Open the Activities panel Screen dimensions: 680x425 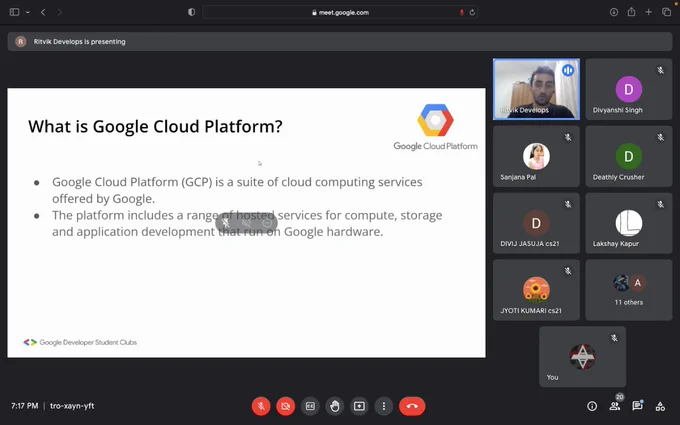(660, 406)
